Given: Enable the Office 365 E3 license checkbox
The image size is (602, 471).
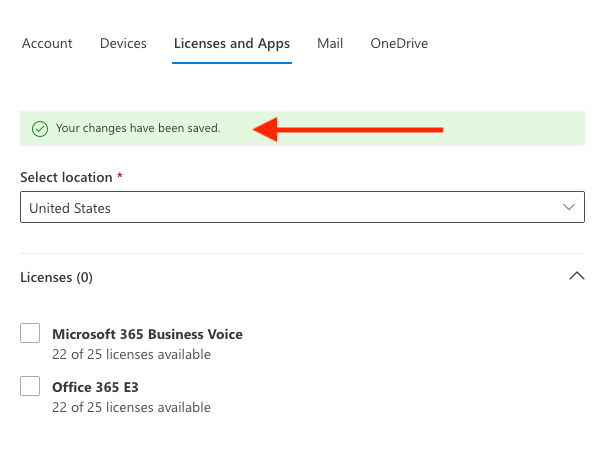Looking at the screenshot, I should 30,386.
